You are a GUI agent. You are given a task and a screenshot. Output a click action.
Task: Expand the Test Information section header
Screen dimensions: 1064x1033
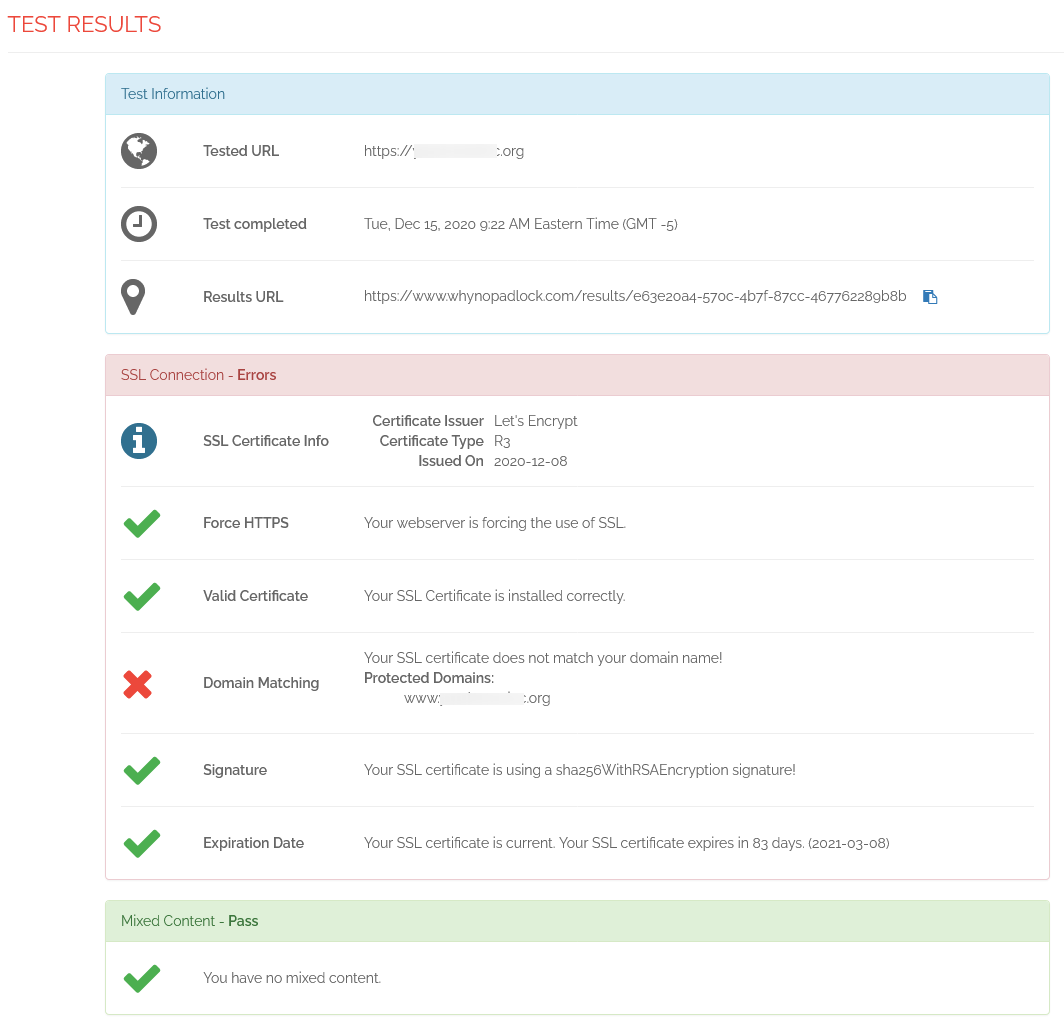pos(173,93)
